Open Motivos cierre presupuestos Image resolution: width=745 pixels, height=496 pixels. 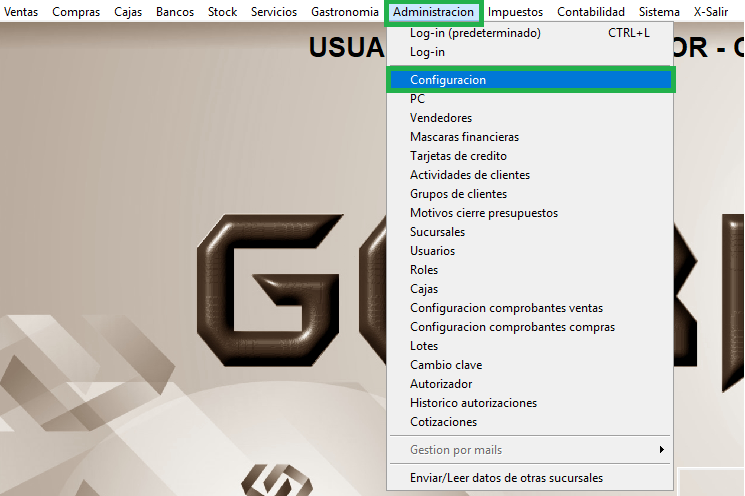tap(531, 213)
